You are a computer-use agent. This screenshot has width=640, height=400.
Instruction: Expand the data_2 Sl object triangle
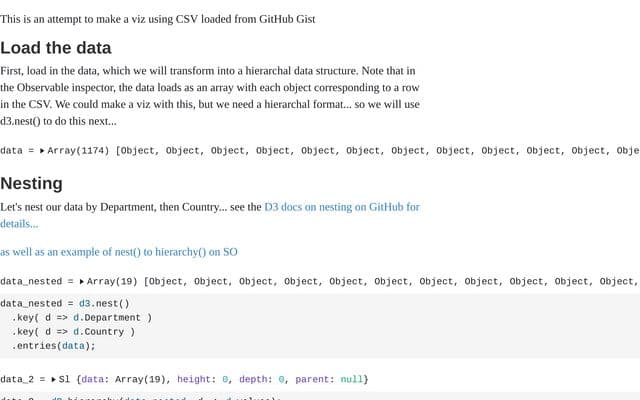click(x=53, y=379)
